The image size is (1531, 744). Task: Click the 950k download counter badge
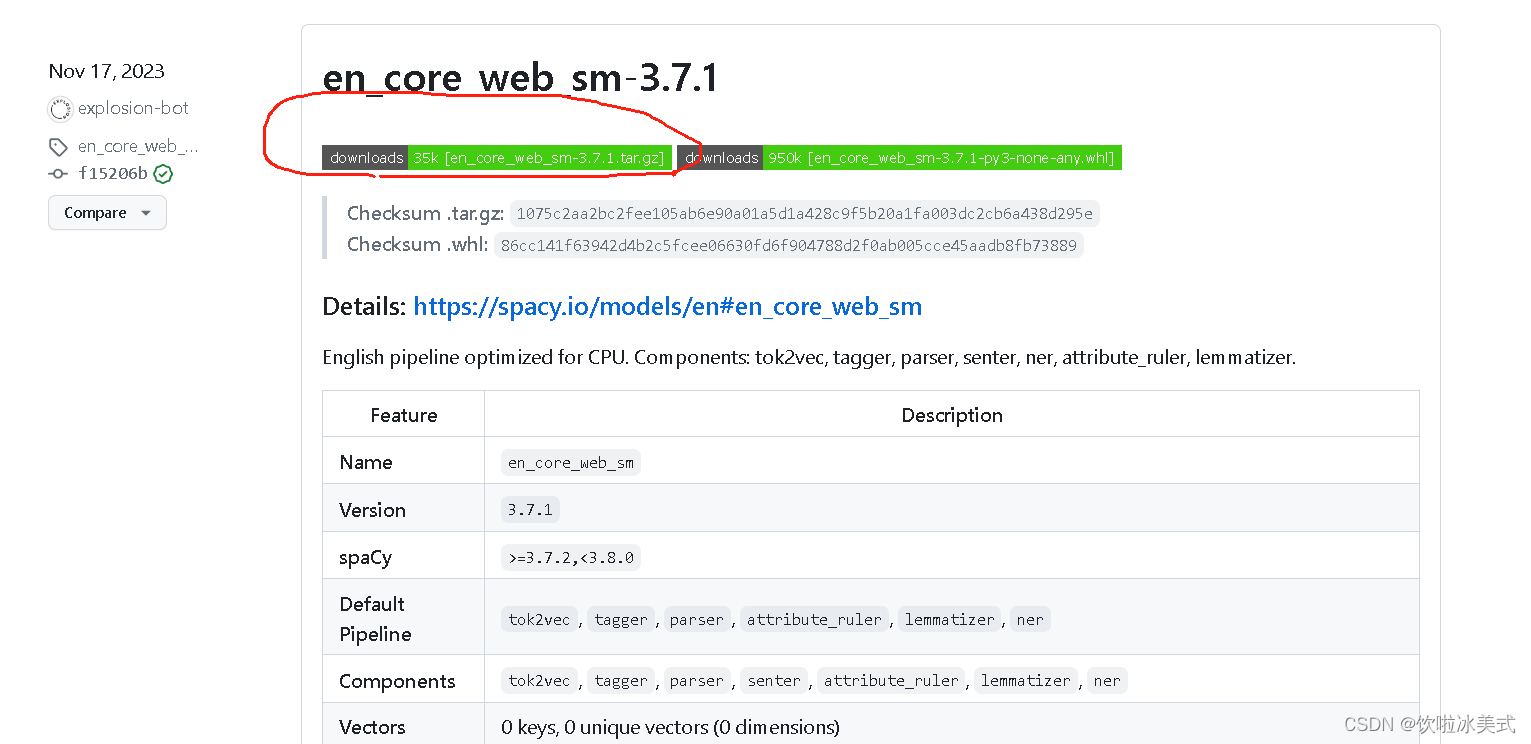941,157
